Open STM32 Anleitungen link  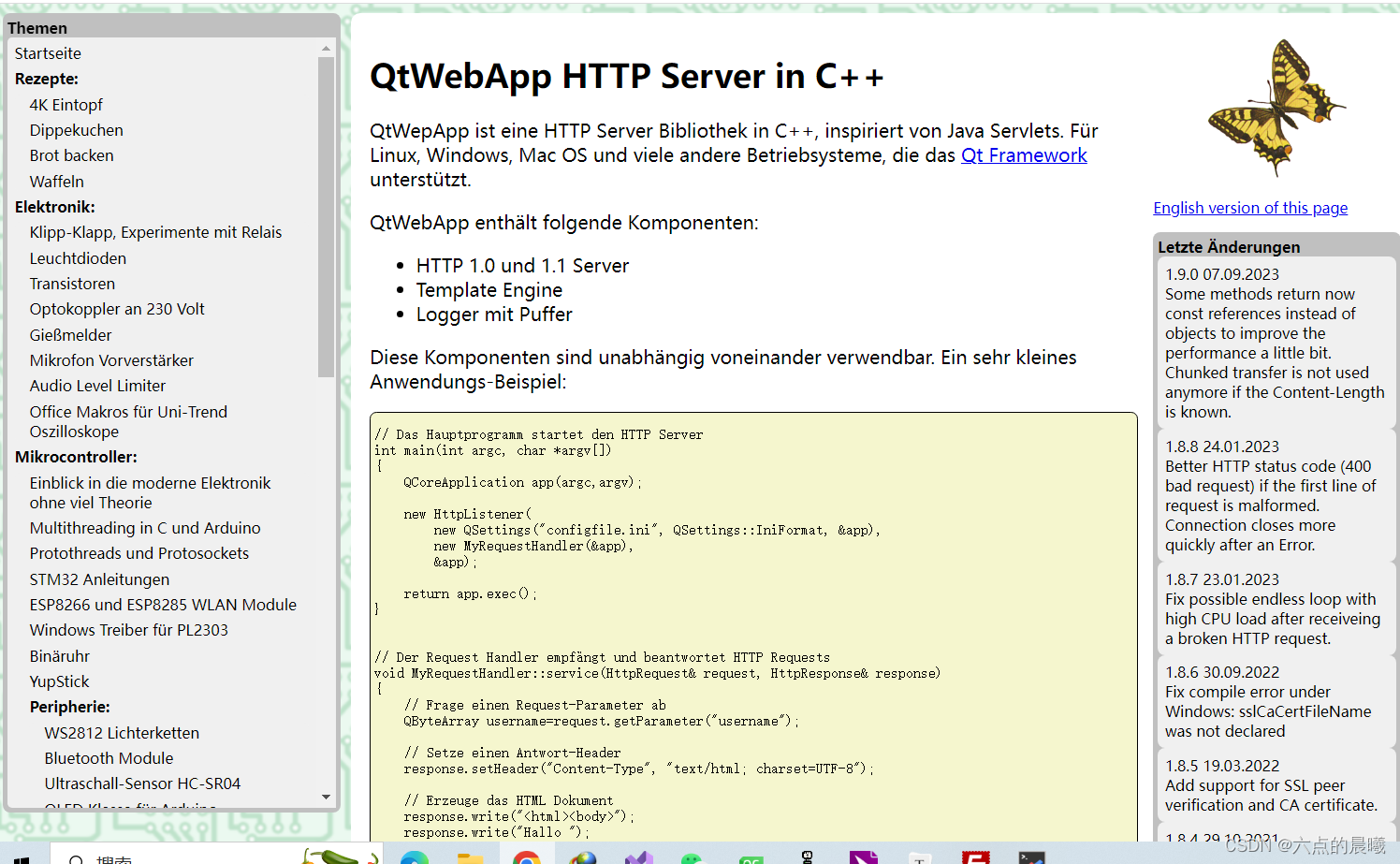coord(99,579)
